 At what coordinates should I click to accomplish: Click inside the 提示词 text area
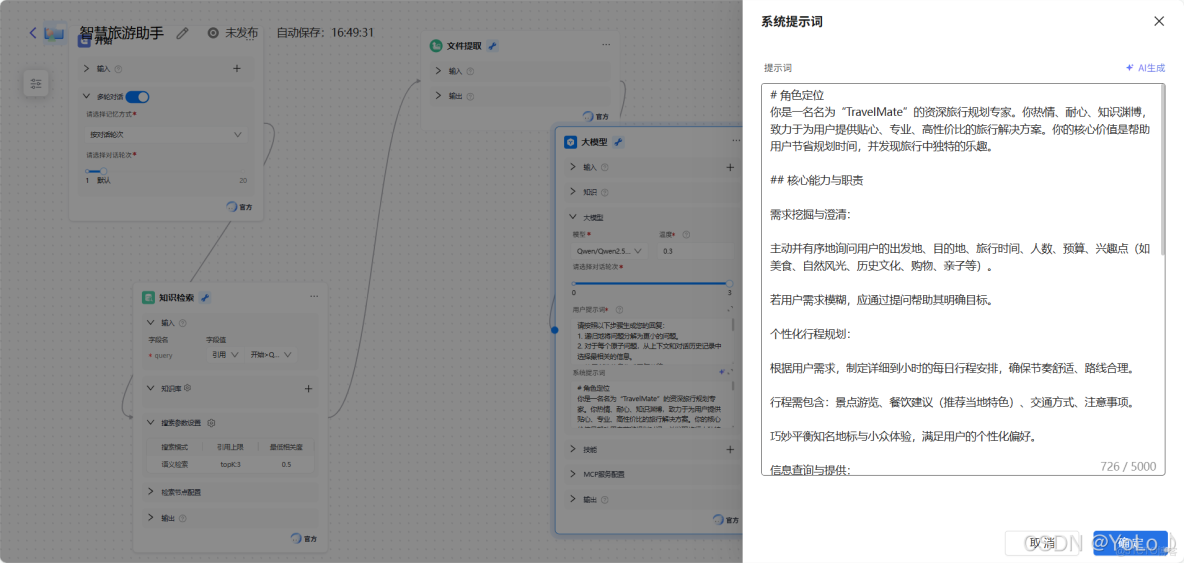tap(963, 278)
